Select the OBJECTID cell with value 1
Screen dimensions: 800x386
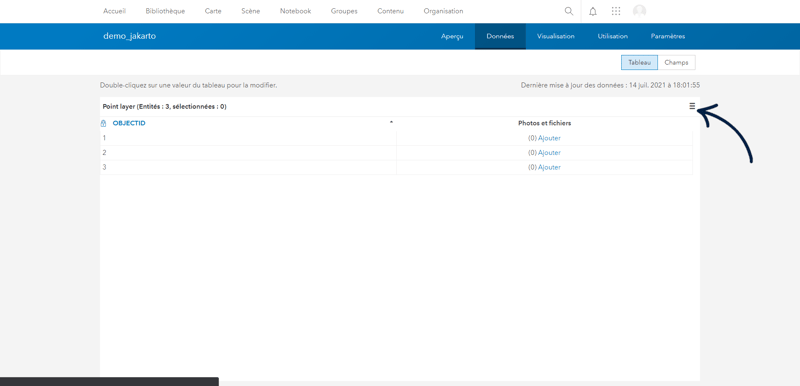tap(248, 138)
